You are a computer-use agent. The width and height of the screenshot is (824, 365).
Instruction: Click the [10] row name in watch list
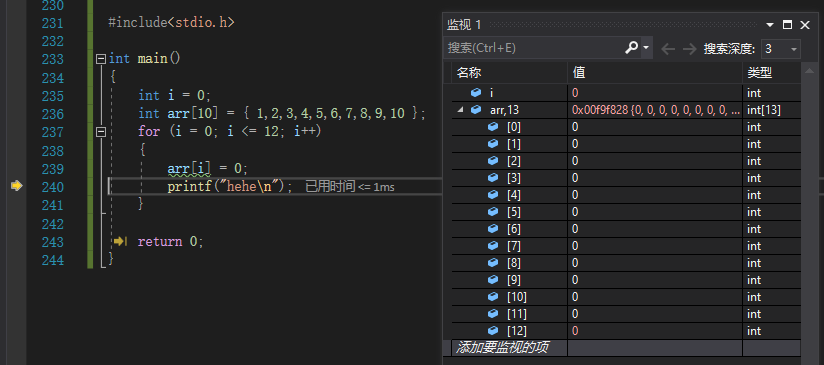tap(517, 297)
